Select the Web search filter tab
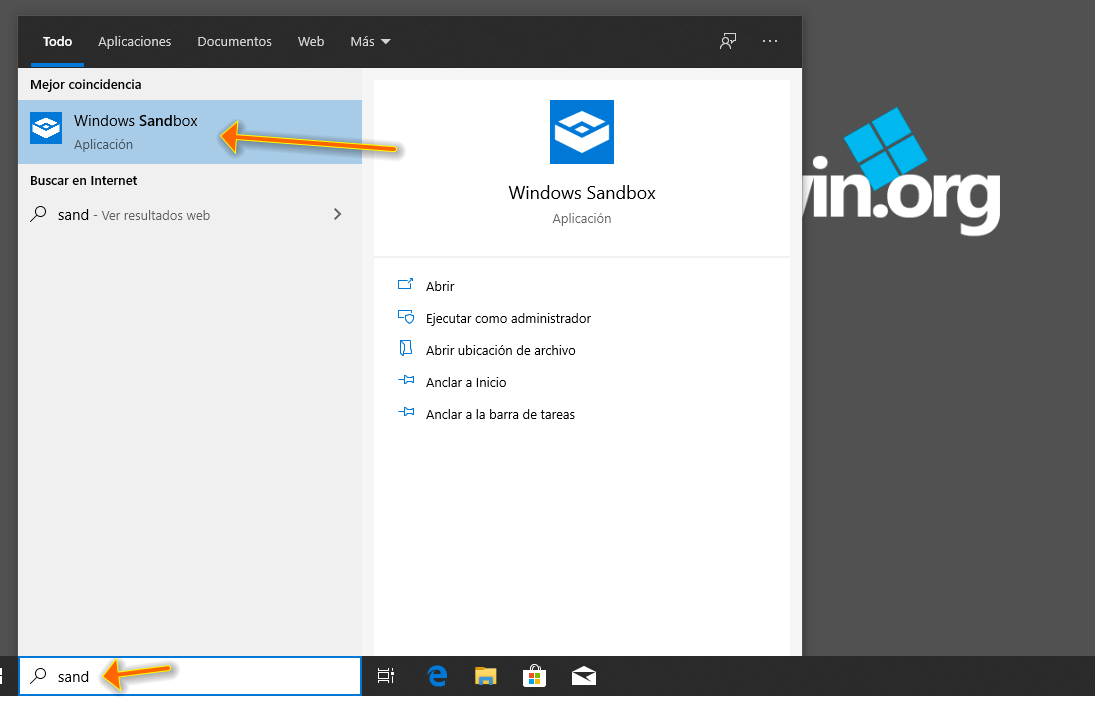This screenshot has width=1095, height=701. coord(310,41)
